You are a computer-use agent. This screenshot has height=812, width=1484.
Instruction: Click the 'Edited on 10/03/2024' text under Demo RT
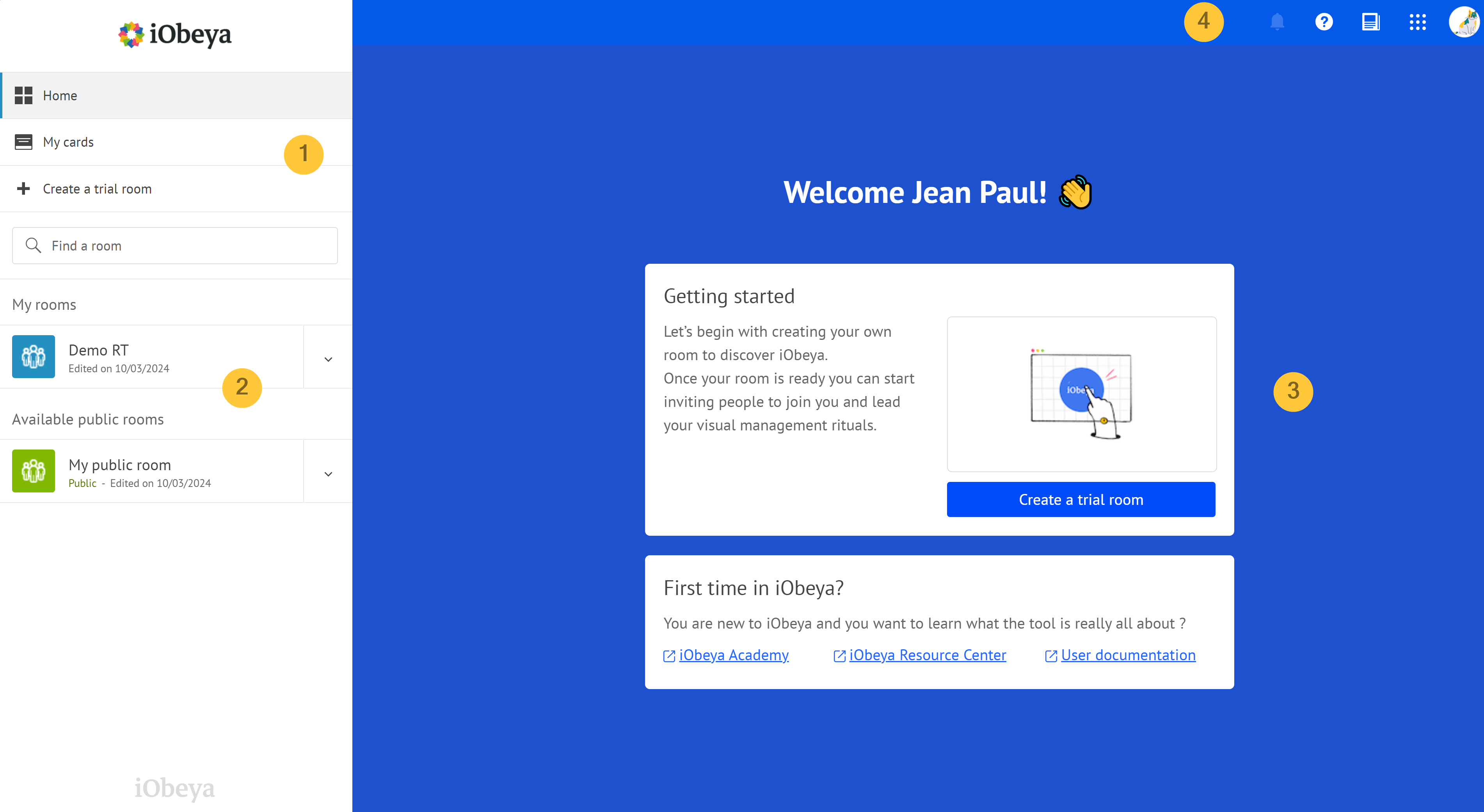tap(119, 369)
